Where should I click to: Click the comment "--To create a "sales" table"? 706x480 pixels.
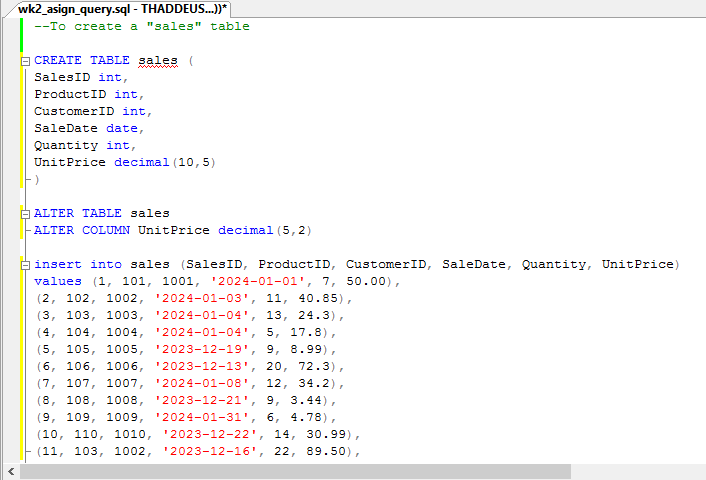pos(142,26)
